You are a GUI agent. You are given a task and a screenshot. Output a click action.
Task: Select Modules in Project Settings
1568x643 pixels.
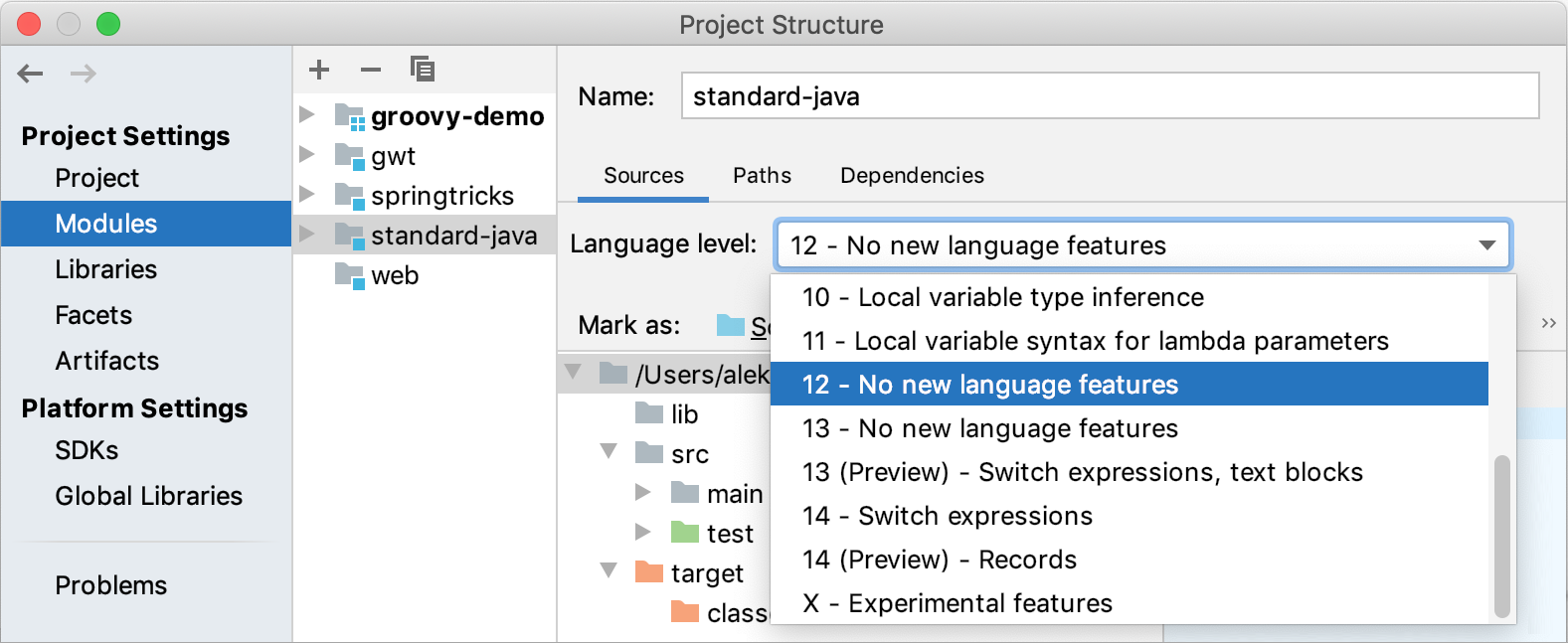click(146, 224)
